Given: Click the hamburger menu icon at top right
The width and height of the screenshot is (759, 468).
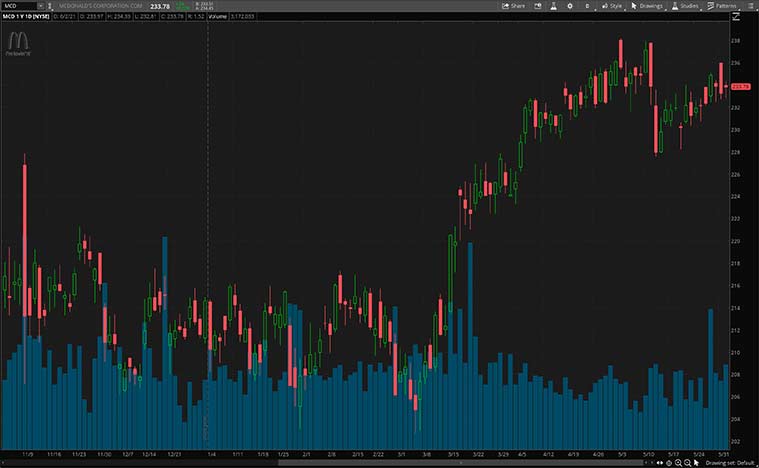Looking at the screenshot, I should [x=752, y=5].
